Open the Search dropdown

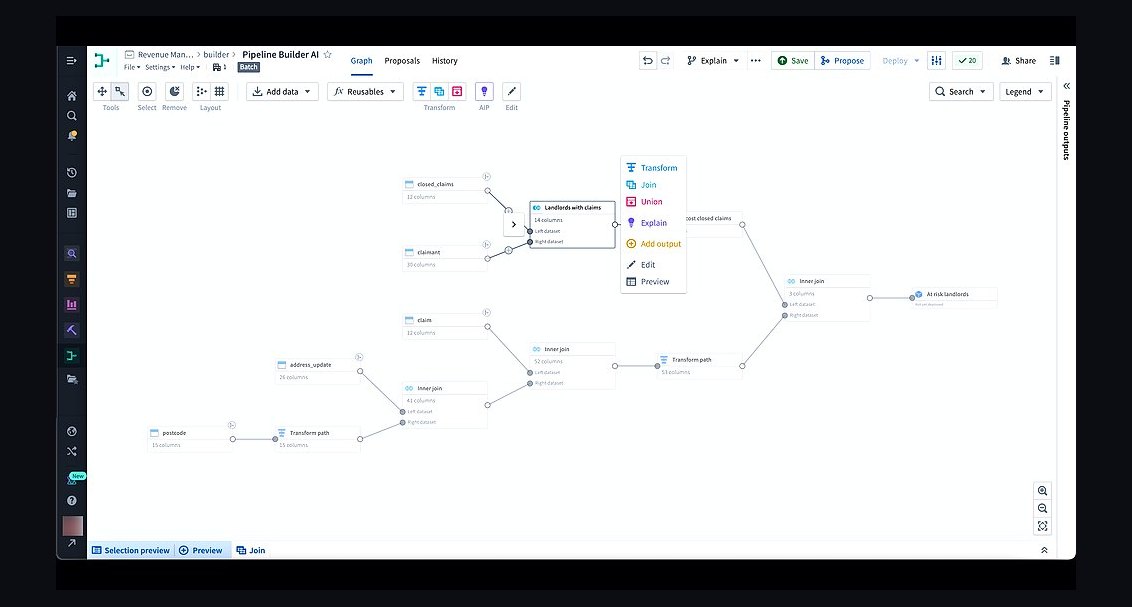(x=961, y=92)
